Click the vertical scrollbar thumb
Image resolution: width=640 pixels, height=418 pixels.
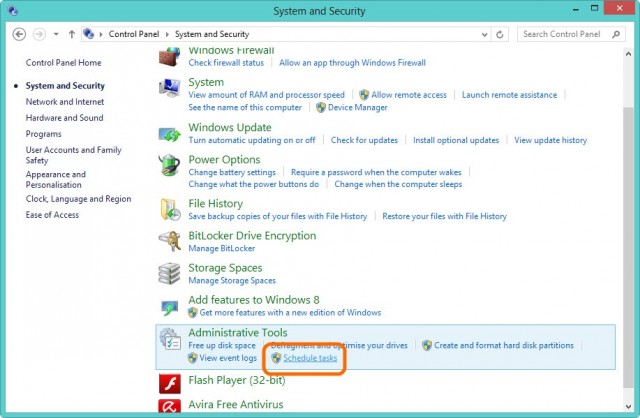[x=628, y=247]
